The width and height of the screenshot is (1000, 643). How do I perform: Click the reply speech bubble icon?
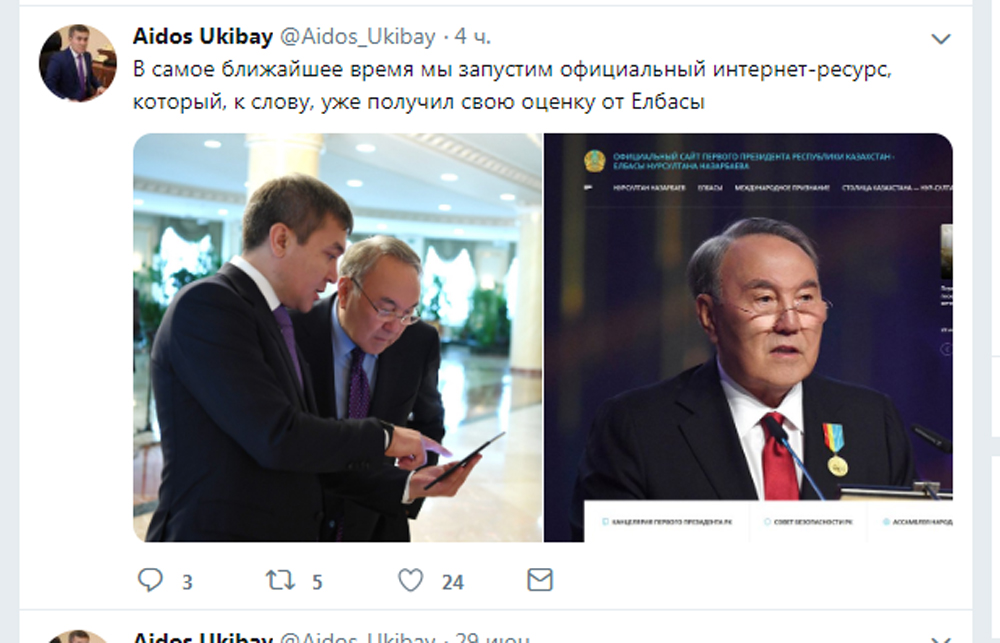151,580
